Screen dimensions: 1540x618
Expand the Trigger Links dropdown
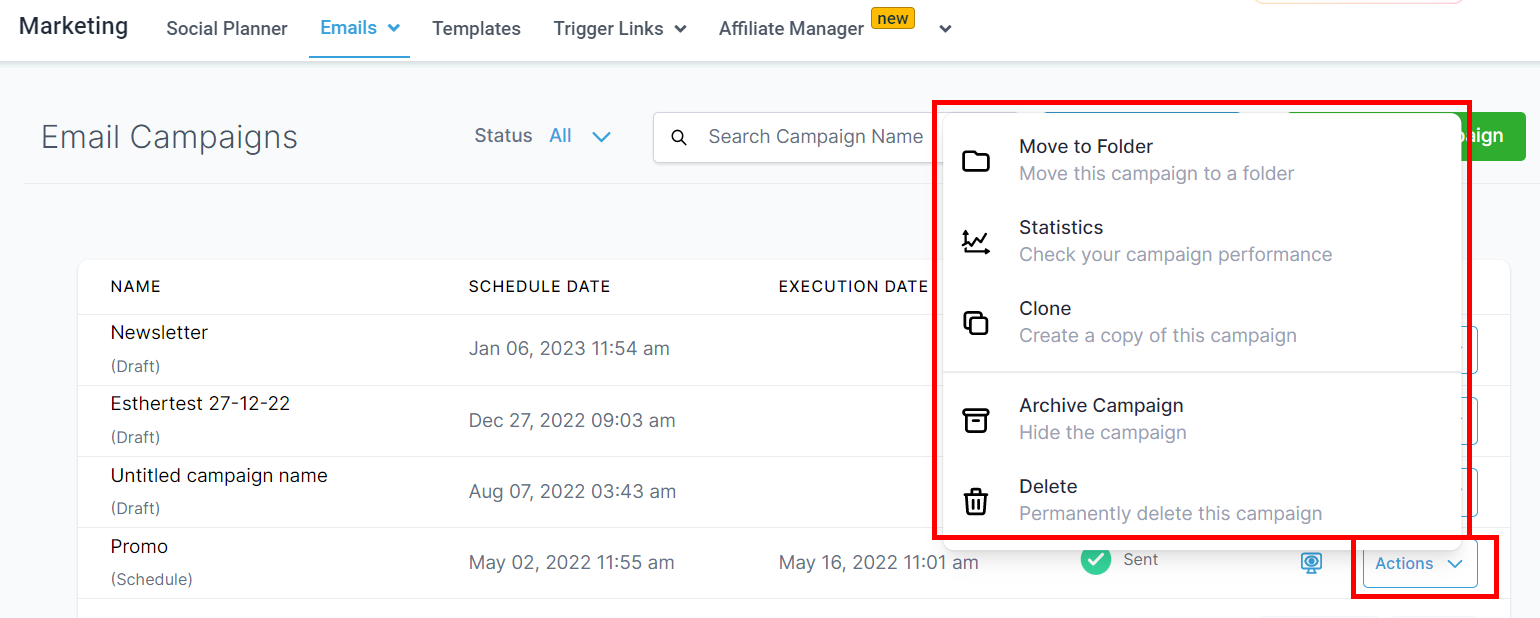click(x=681, y=29)
